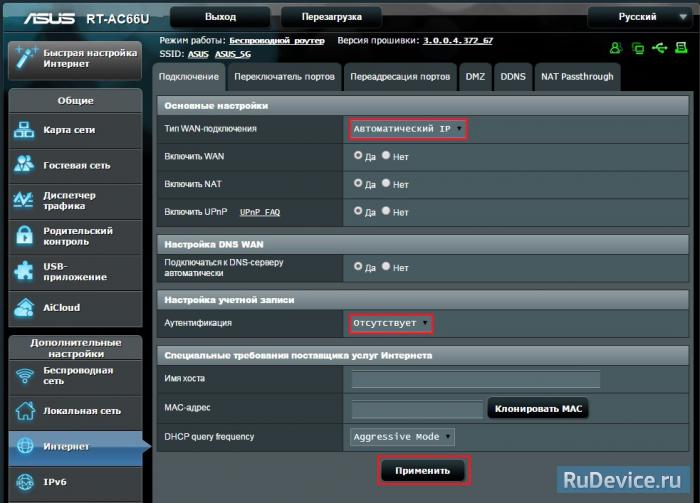
Task: Click the Диспетчер трафика traffic manager icon
Action: [x=23, y=200]
